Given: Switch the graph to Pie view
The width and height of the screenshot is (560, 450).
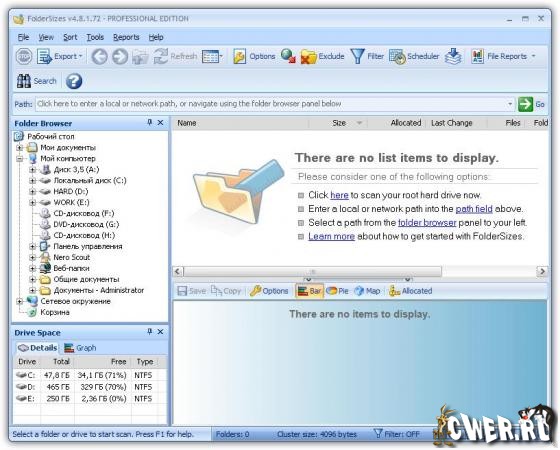Looking at the screenshot, I should click(337, 291).
